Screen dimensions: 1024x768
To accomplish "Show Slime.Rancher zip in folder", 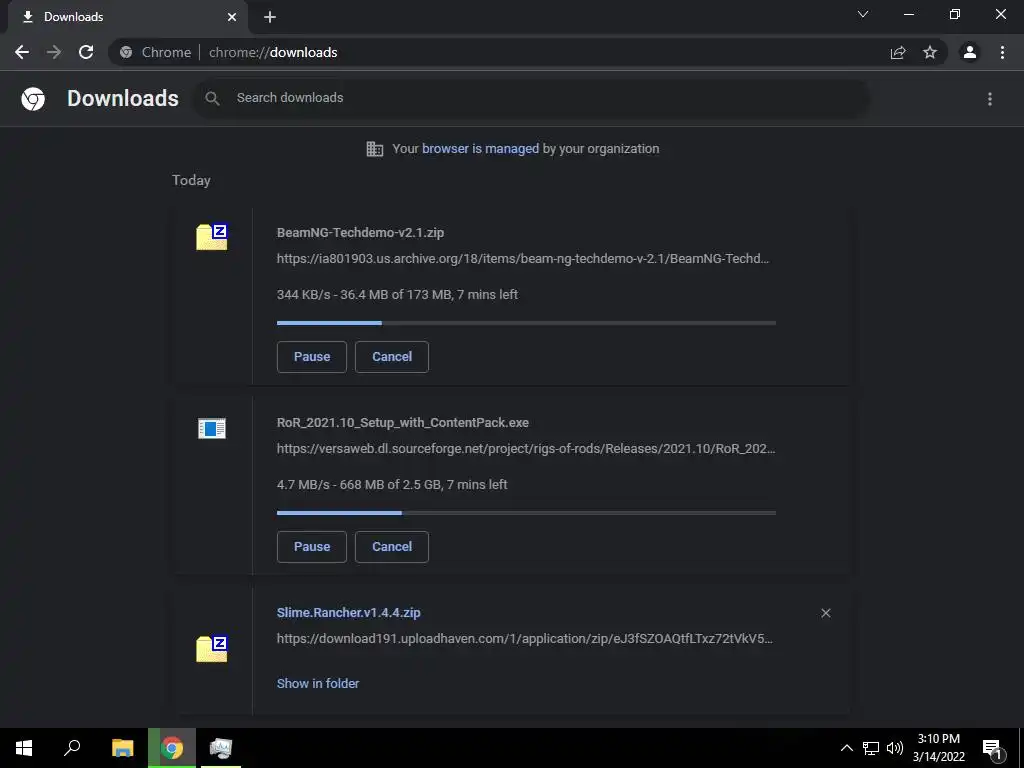I will click(318, 684).
